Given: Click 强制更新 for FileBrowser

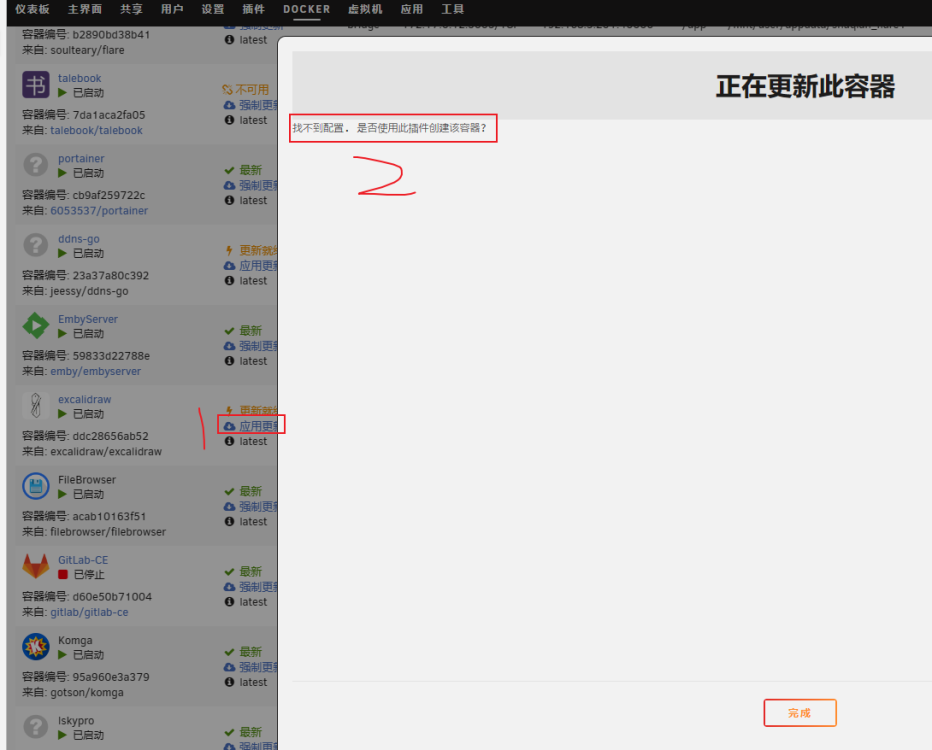Looking at the screenshot, I should click(251, 506).
